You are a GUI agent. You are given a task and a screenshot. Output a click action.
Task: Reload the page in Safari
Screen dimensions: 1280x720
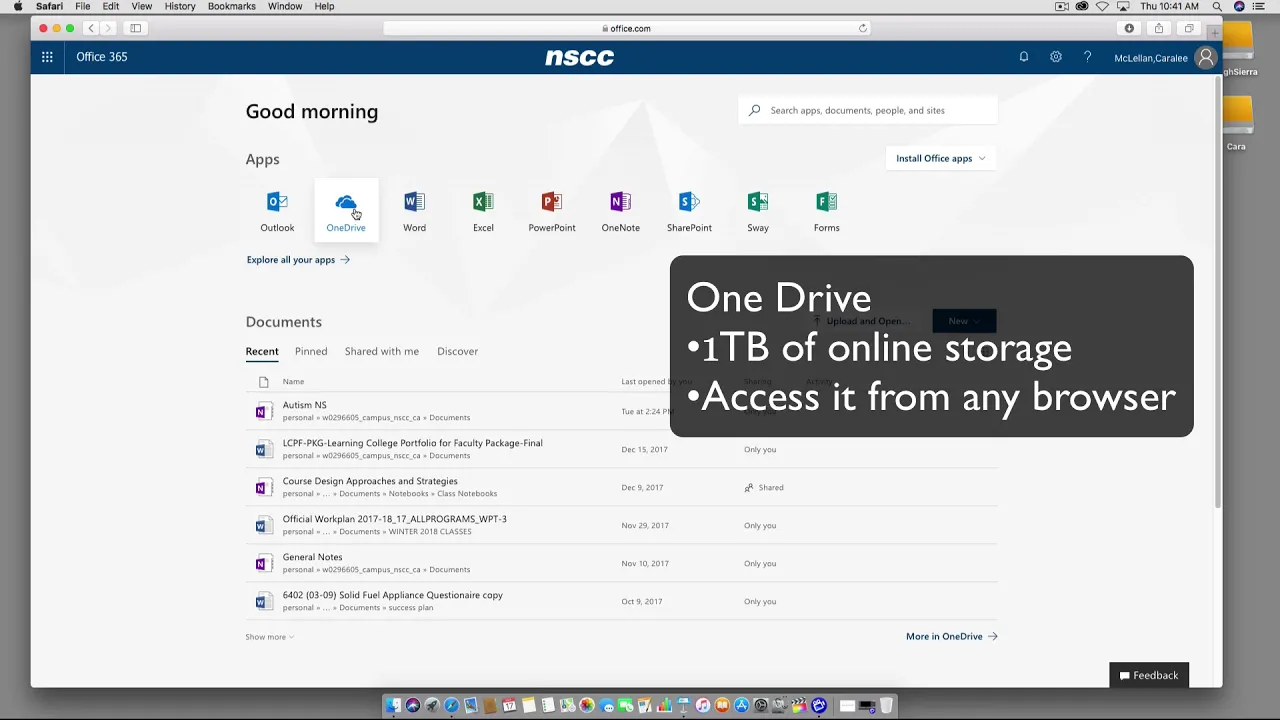point(862,28)
